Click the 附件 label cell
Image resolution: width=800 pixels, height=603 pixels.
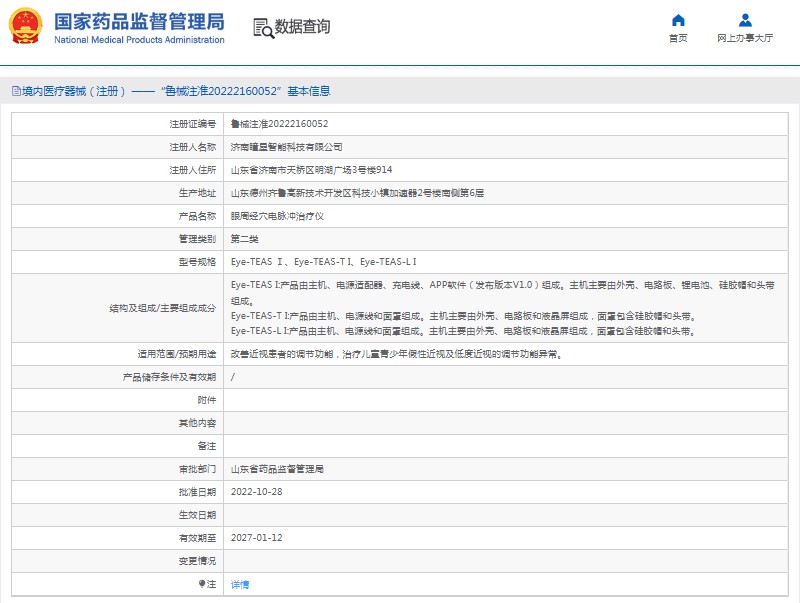(117, 400)
